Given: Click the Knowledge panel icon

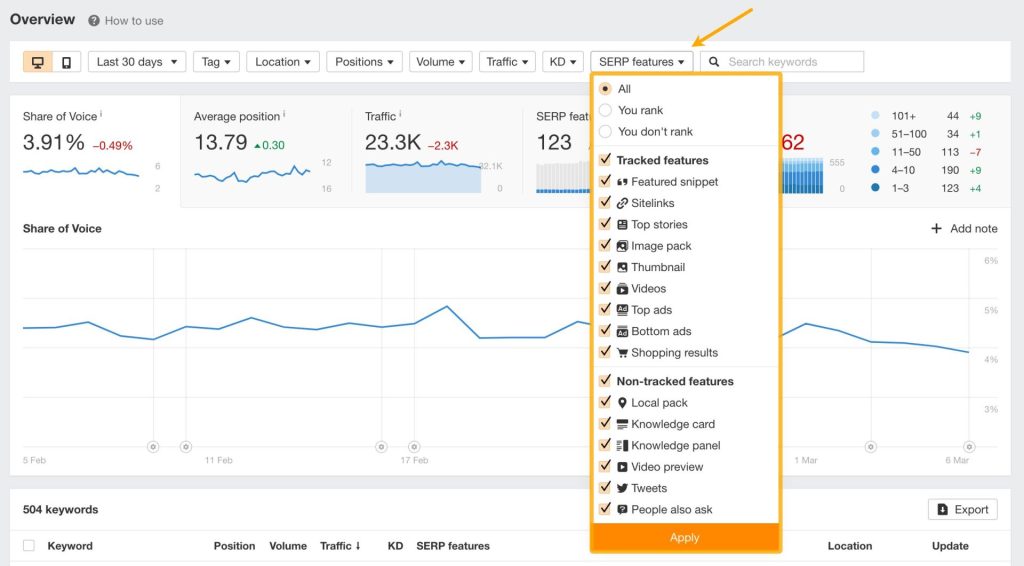Looking at the screenshot, I should pyautogui.click(x=622, y=445).
